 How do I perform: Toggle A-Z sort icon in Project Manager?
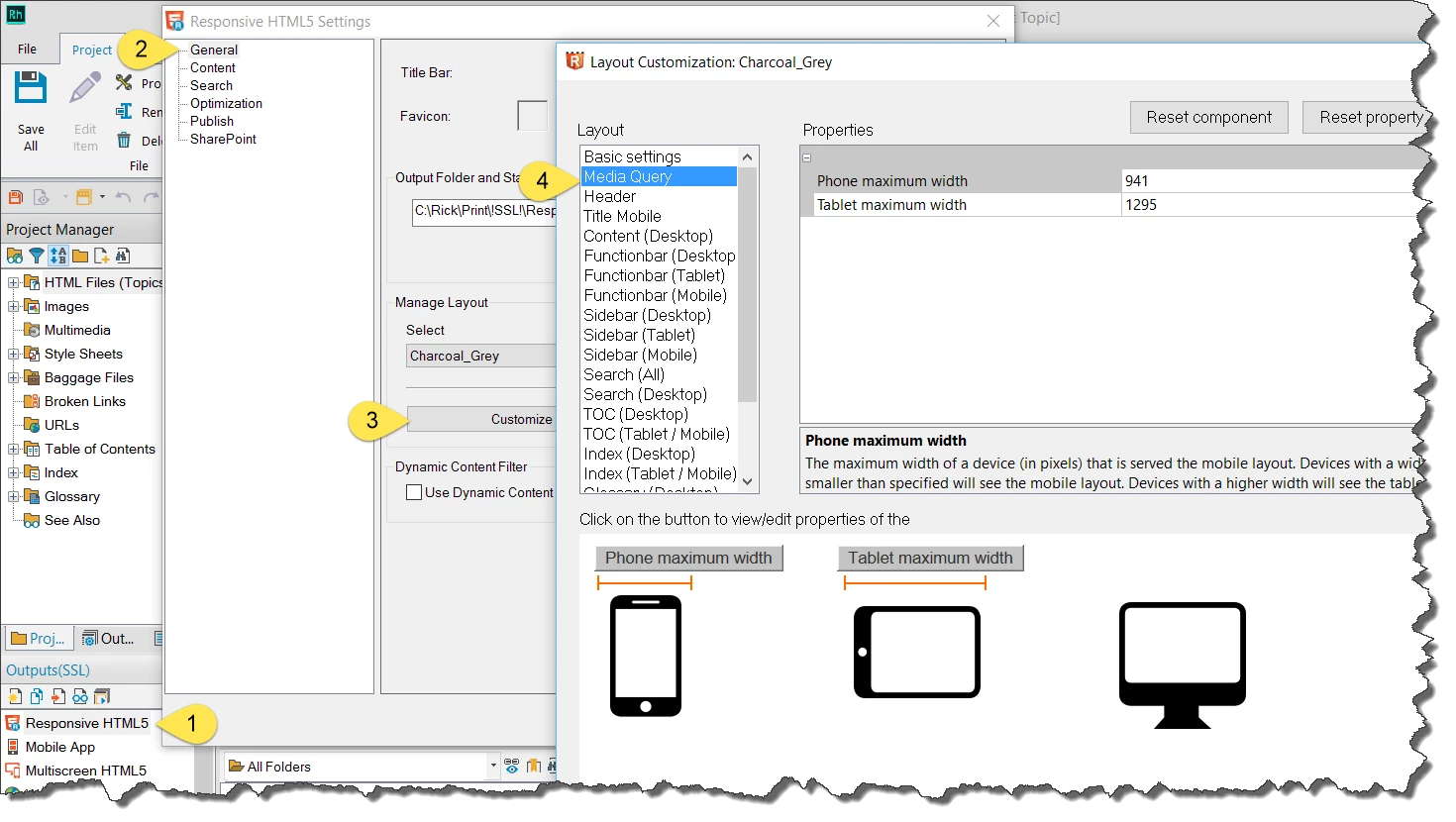[x=58, y=256]
